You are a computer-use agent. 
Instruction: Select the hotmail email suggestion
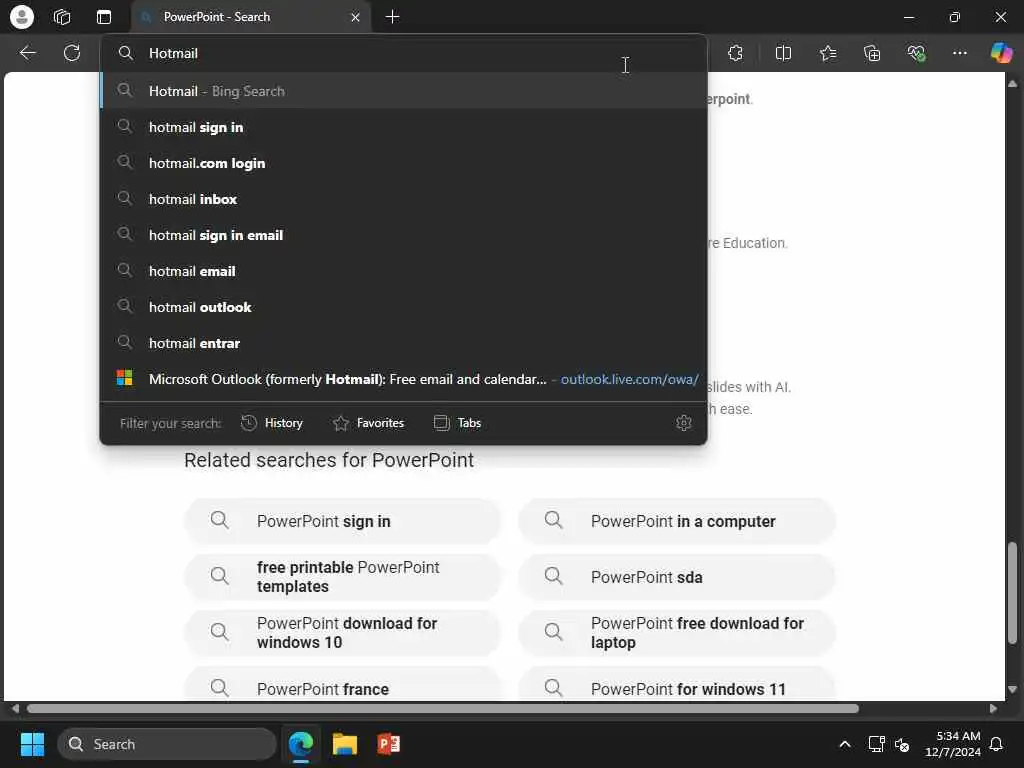(x=404, y=271)
